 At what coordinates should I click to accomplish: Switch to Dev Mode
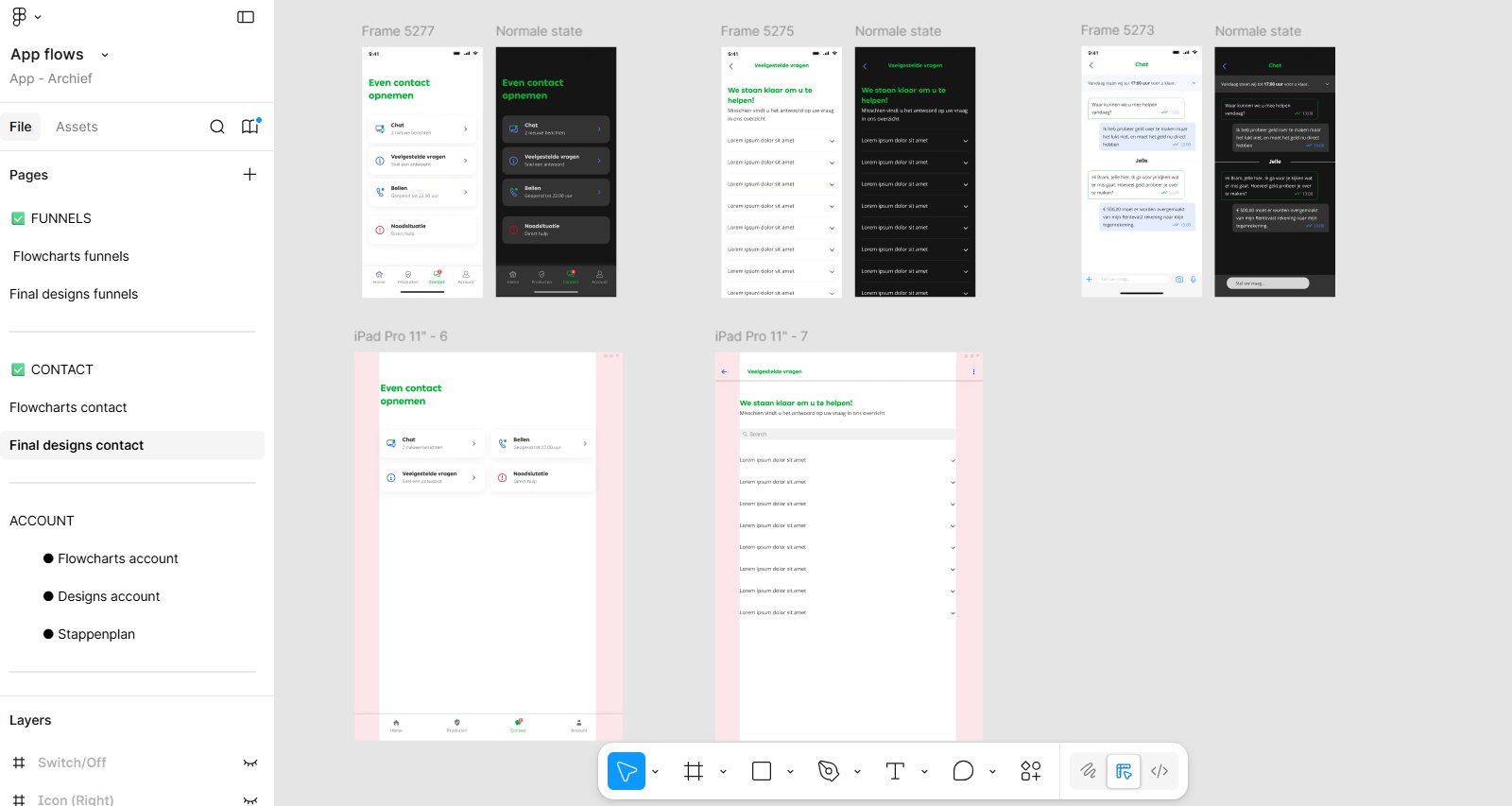(x=1160, y=771)
